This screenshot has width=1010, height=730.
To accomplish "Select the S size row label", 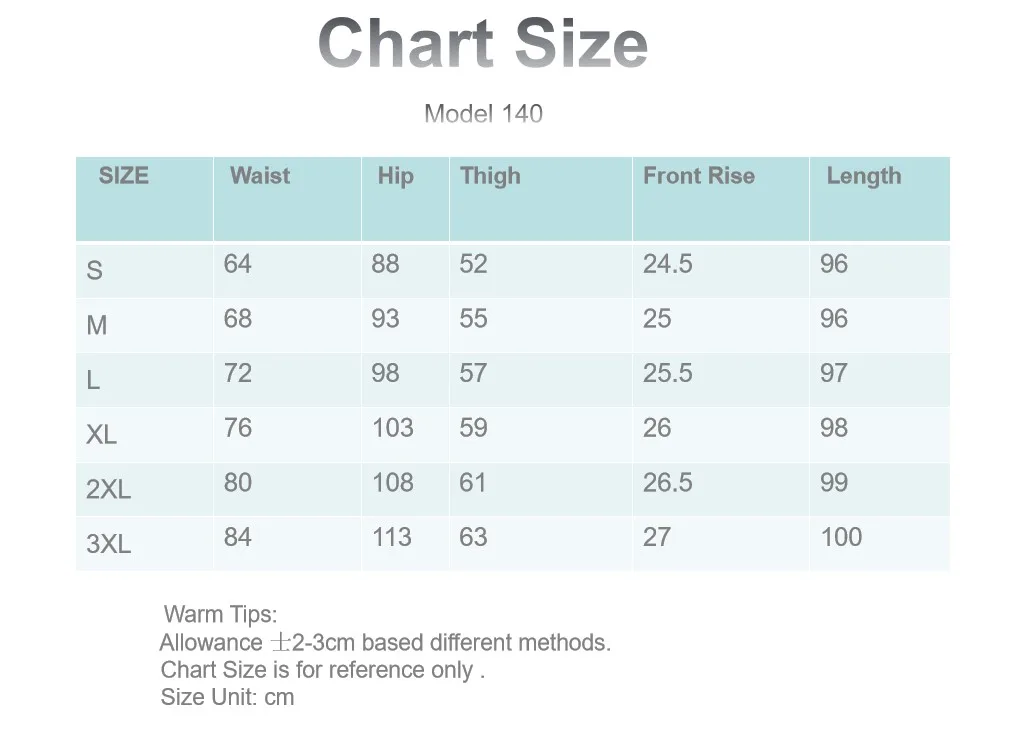I will click(95, 270).
